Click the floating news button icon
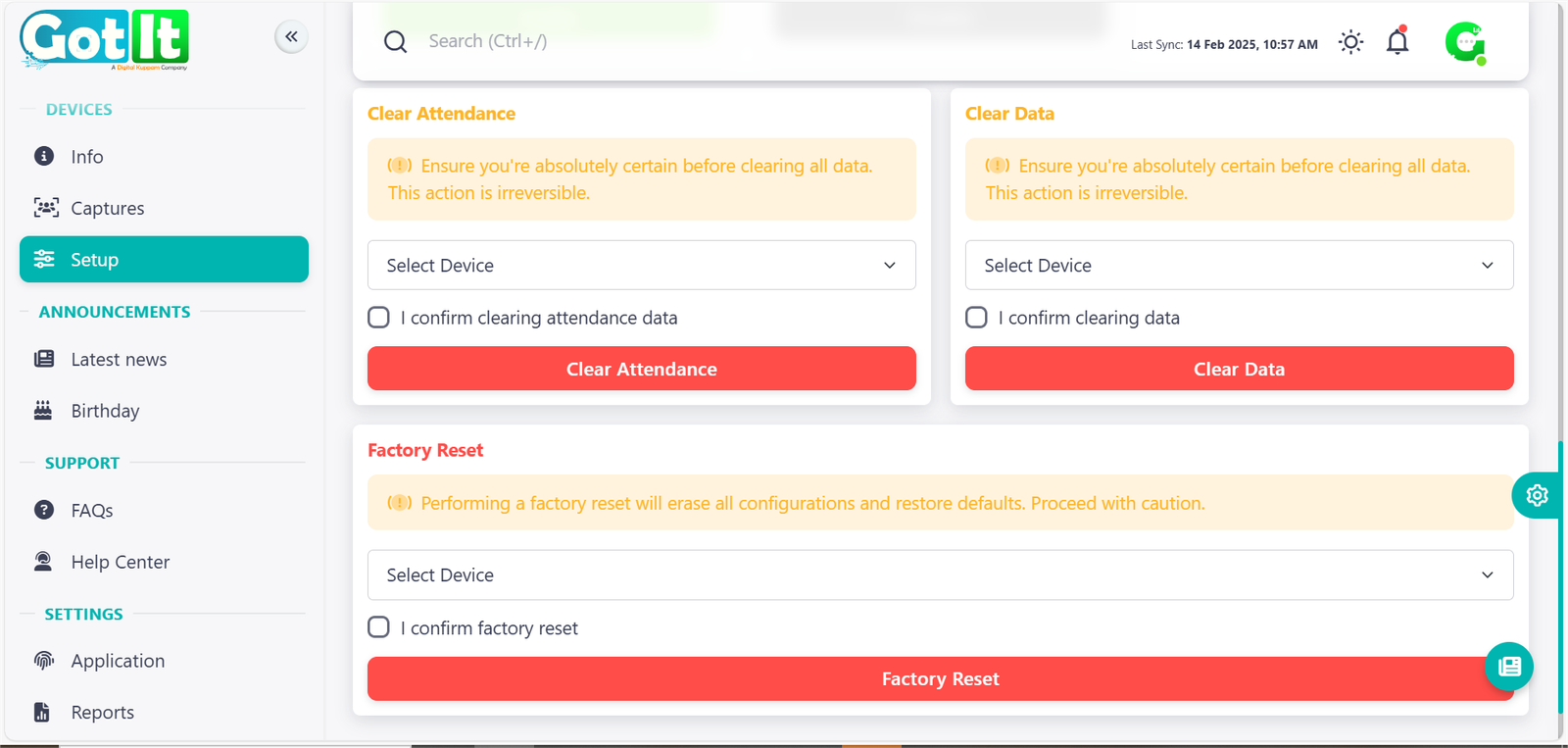Screen dimensions: 1568x748 coord(1509,667)
